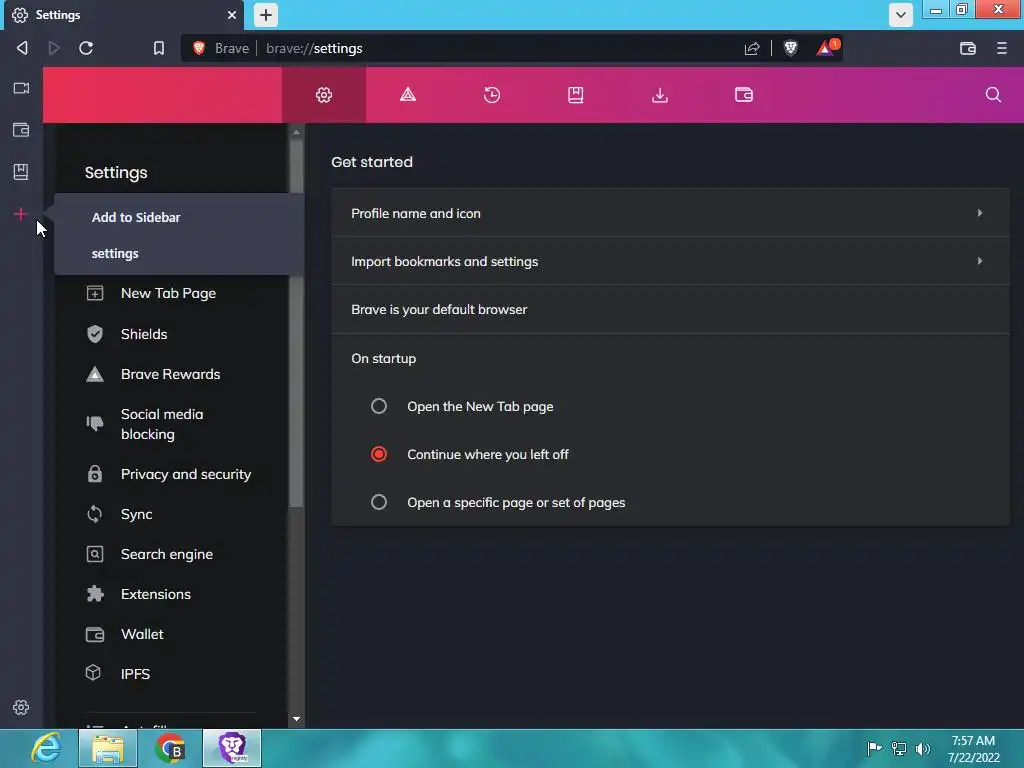Select 'Open a specific page or set of pages'
Image resolution: width=1024 pixels, height=768 pixels.
[x=379, y=502]
